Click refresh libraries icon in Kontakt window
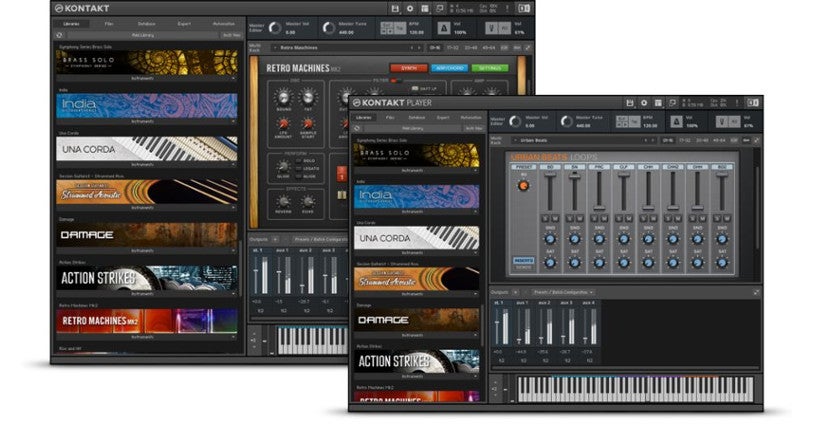Viewport: 813px width, 424px height. (60, 35)
